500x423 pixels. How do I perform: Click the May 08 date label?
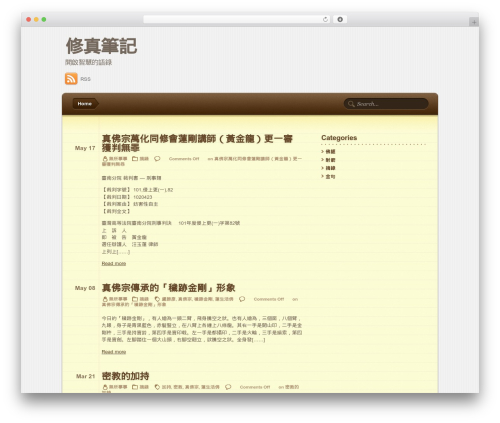click(85, 288)
